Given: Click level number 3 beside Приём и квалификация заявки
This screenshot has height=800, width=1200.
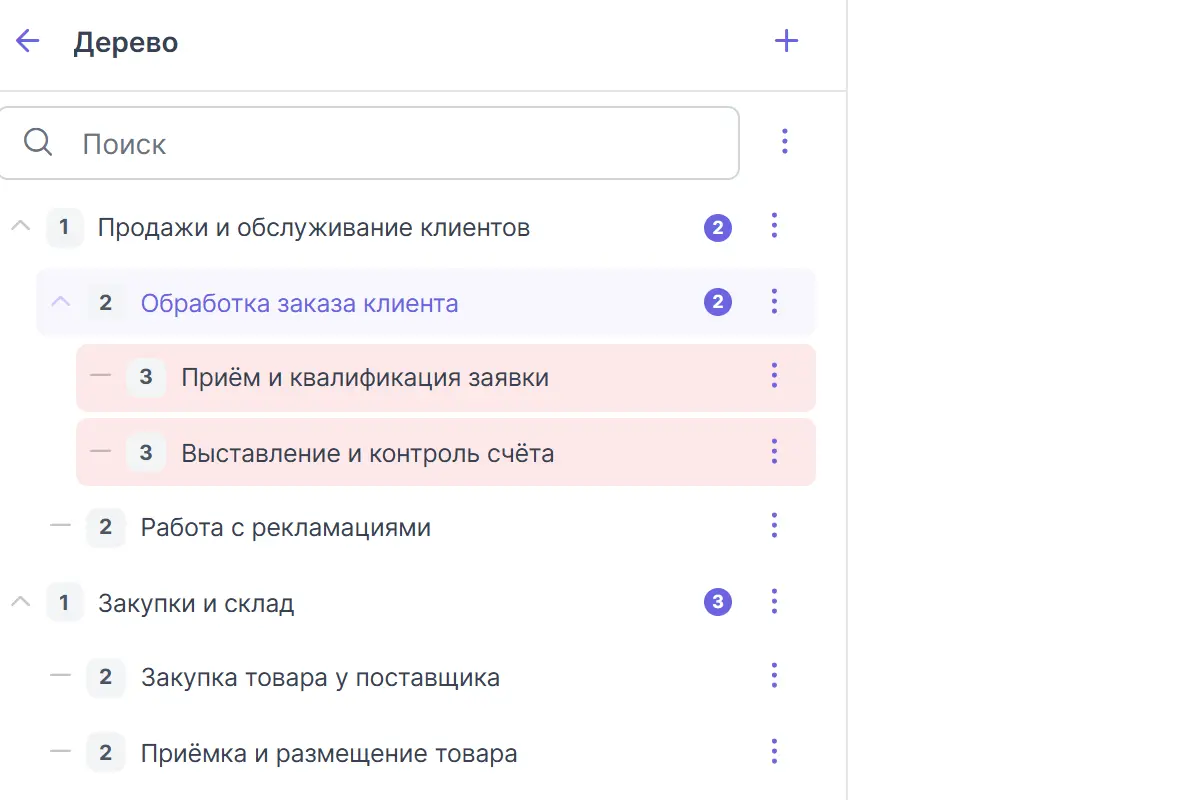Looking at the screenshot, I should pos(146,377).
